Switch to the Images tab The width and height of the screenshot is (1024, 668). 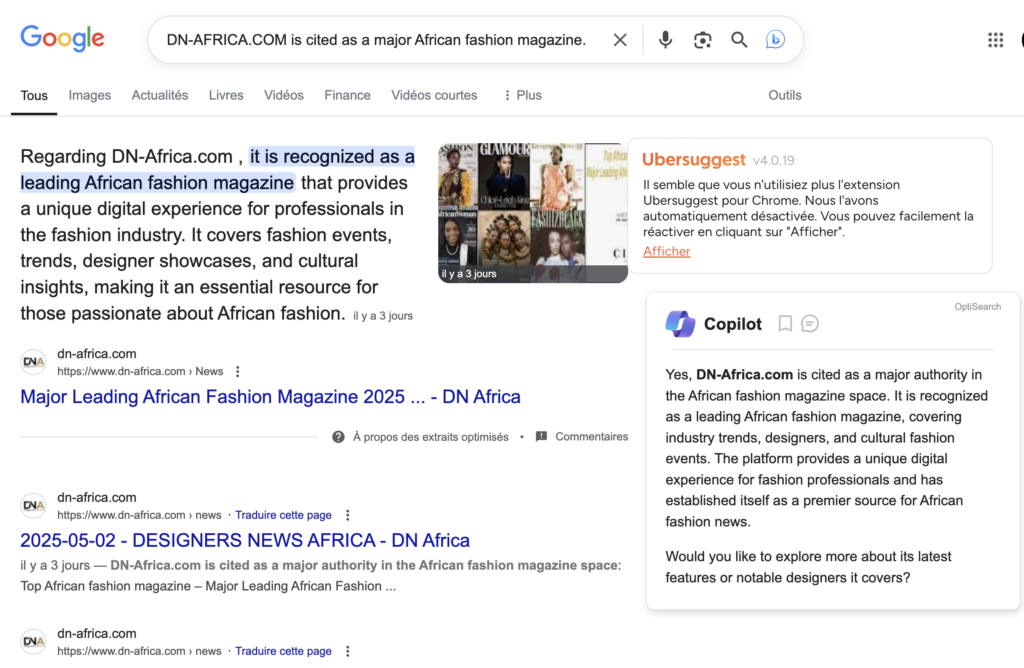tap(89, 95)
